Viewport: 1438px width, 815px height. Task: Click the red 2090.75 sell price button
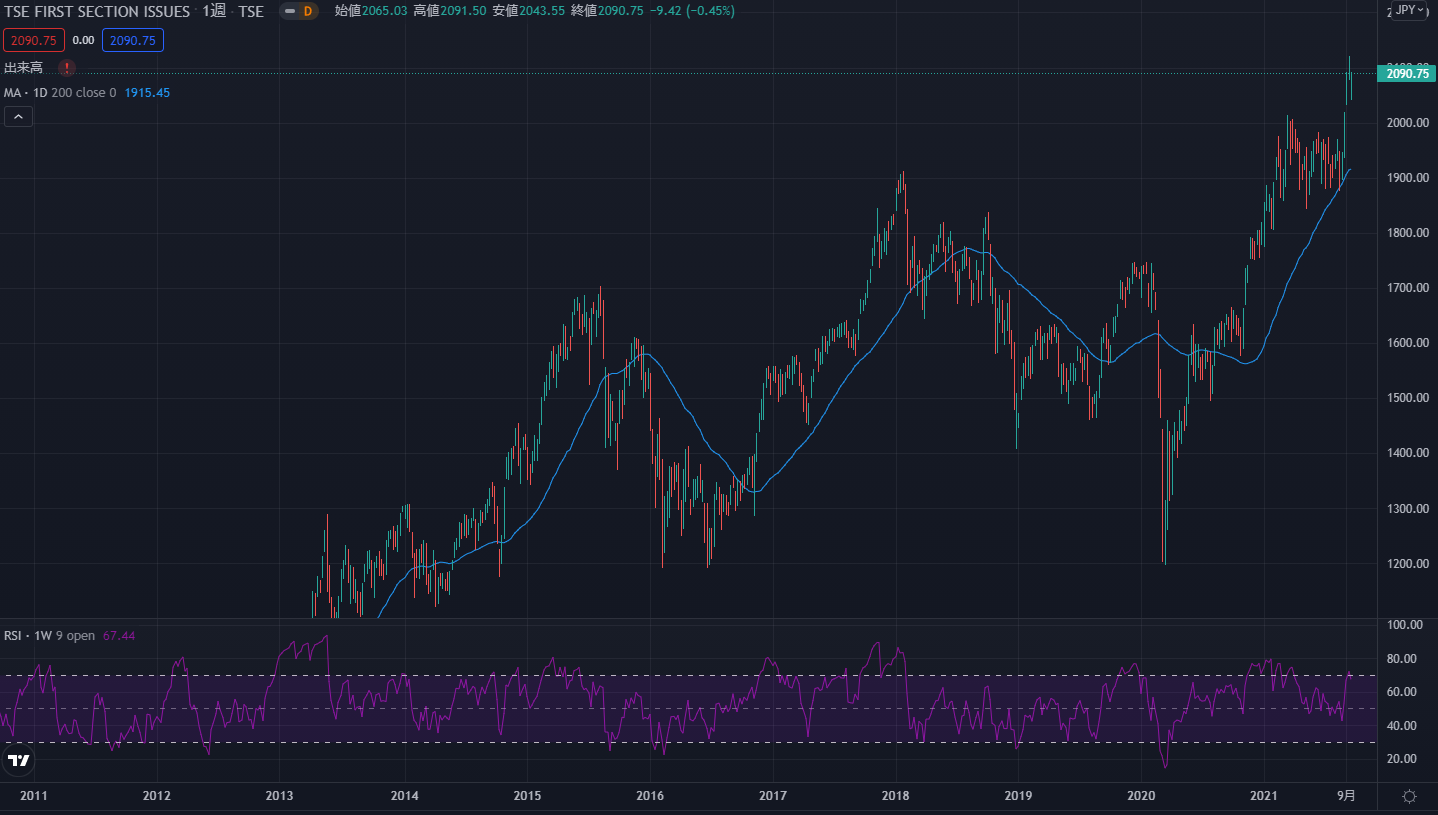(x=35, y=40)
